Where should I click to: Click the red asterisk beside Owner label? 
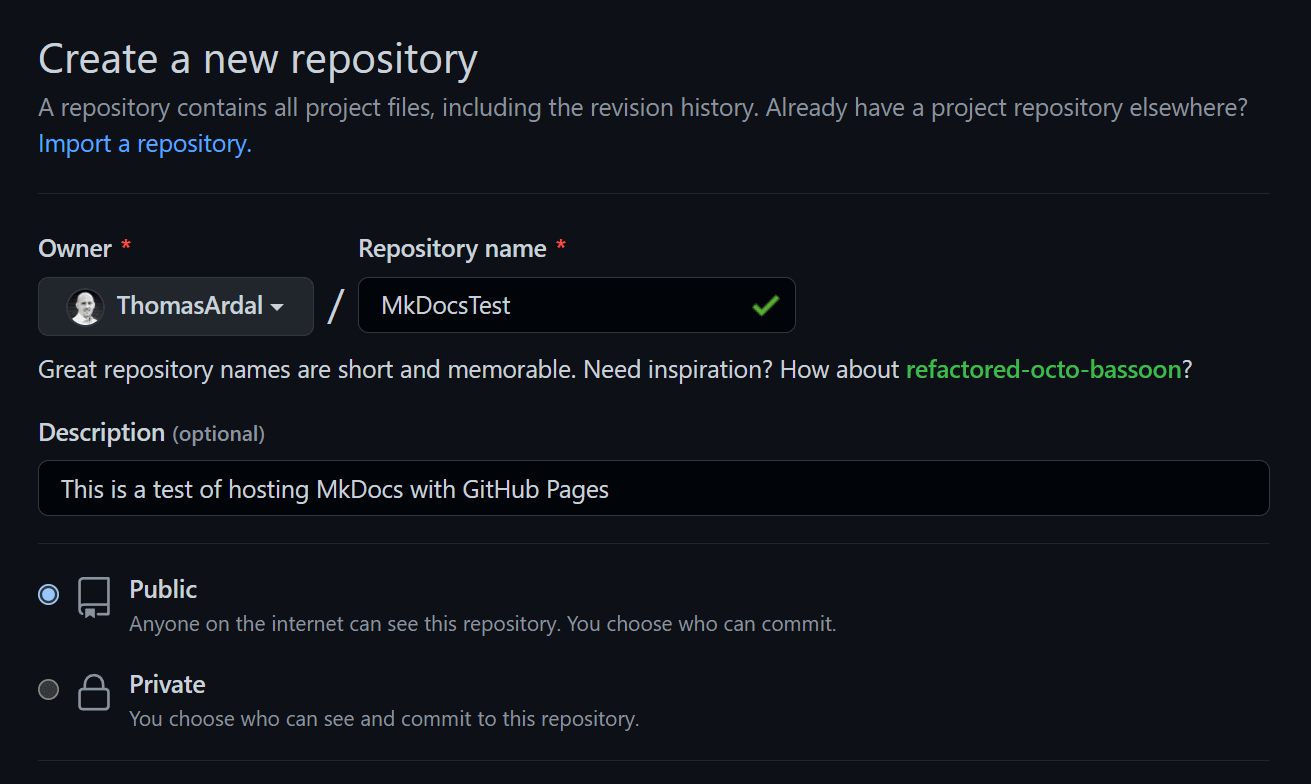click(125, 248)
